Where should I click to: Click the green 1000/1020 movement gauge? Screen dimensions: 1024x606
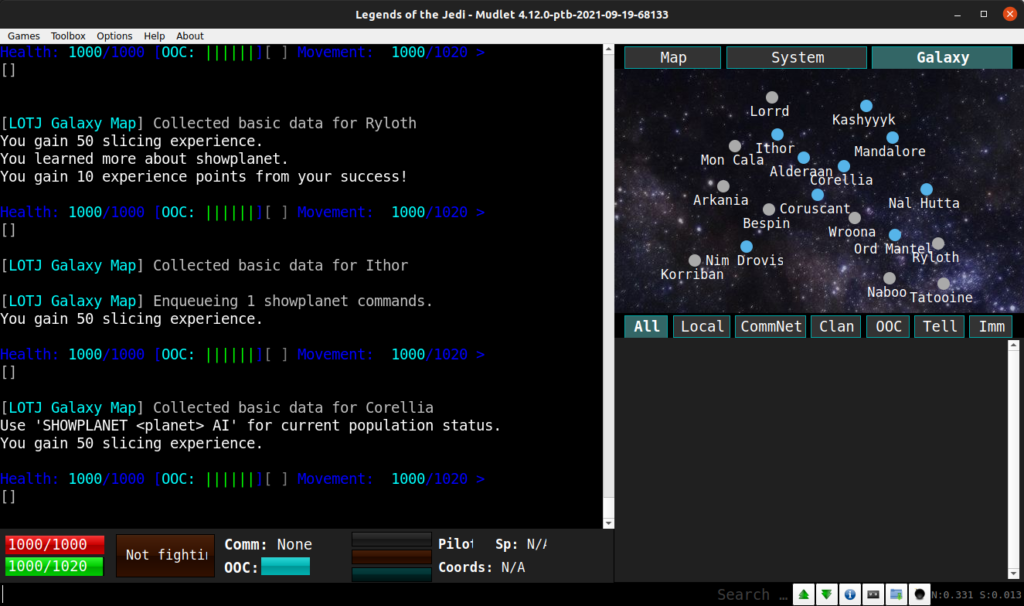click(54, 566)
